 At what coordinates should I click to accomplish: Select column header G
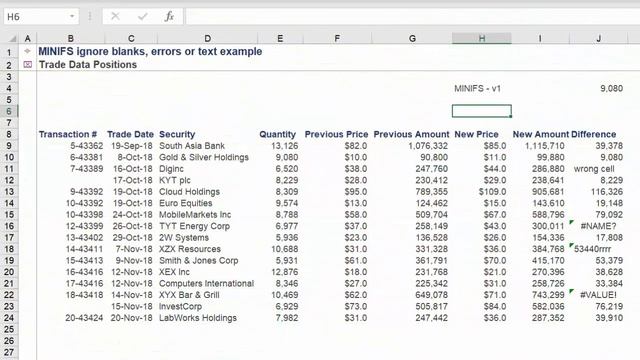[412, 38]
